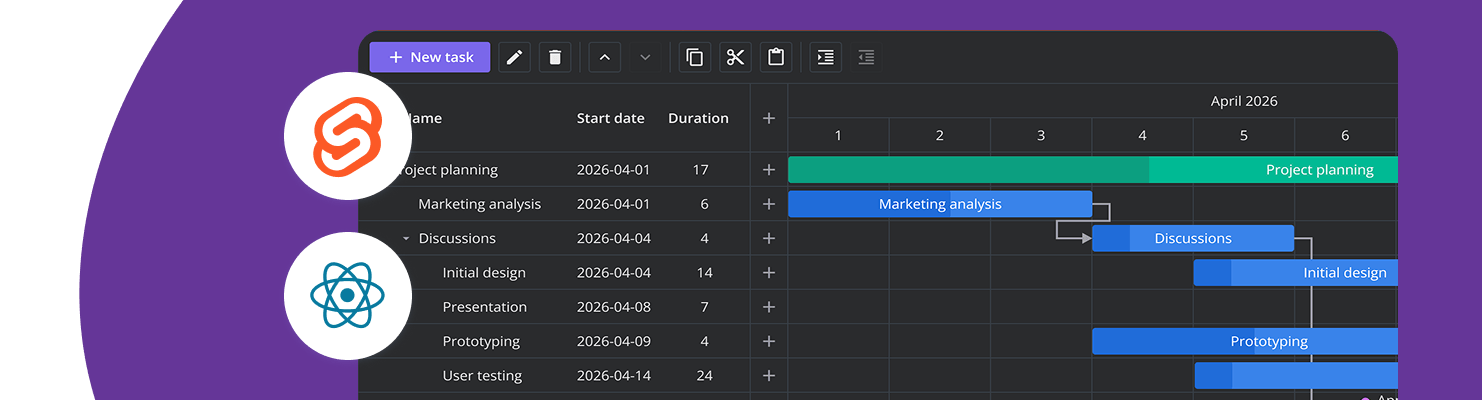
Task: Click the clipboard paste icon
Action: (776, 57)
